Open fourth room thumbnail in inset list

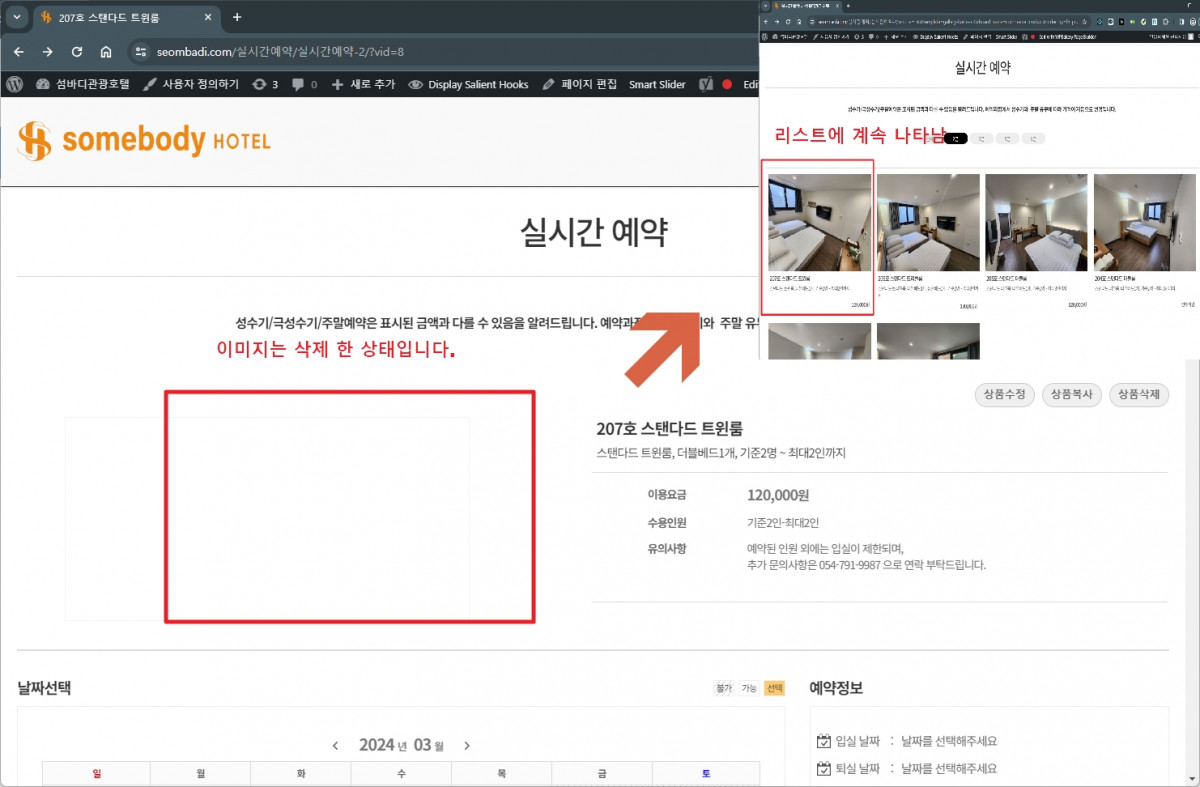(x=1145, y=223)
